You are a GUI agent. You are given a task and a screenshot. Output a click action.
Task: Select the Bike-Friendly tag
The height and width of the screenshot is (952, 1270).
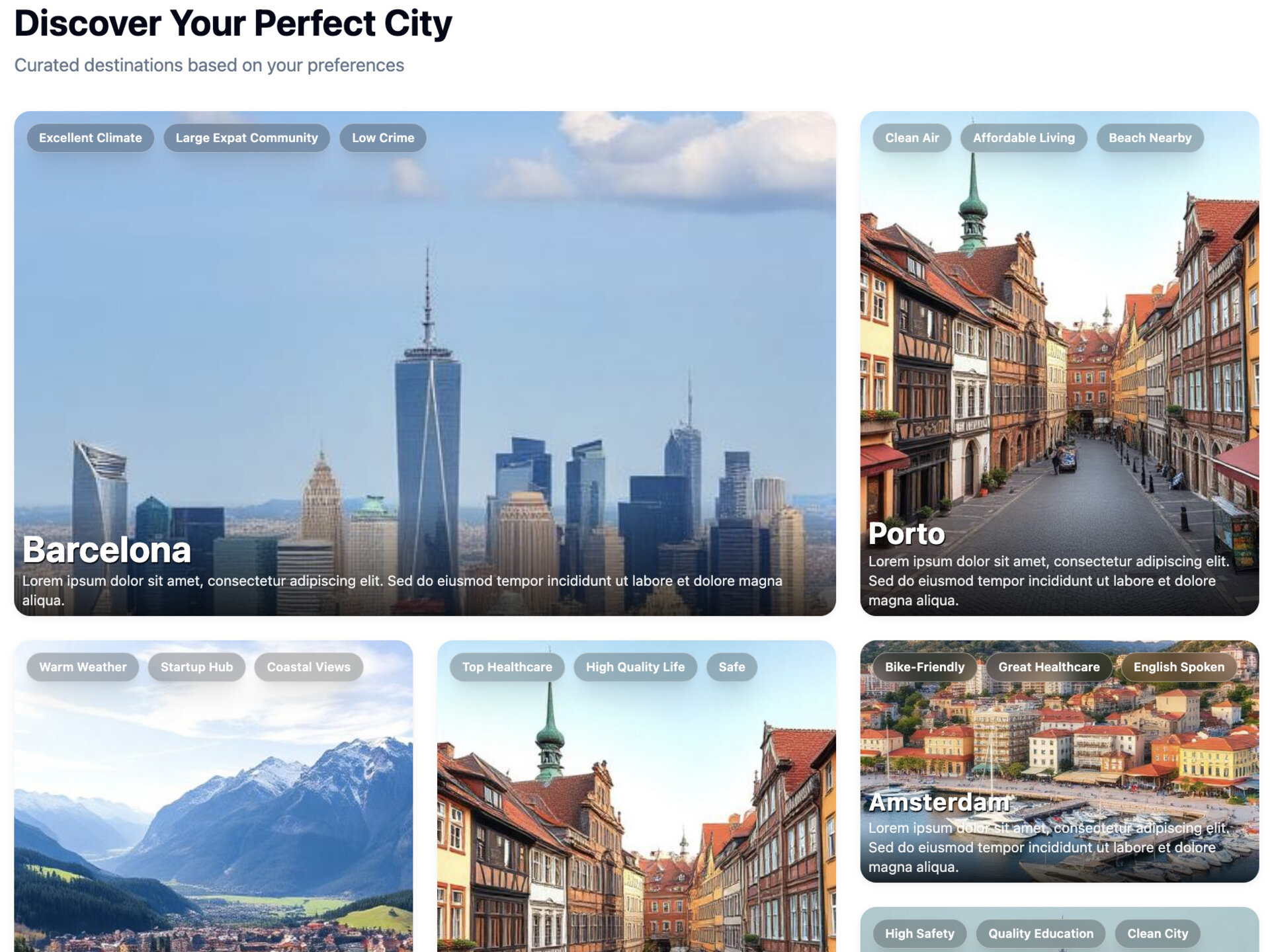tap(924, 667)
